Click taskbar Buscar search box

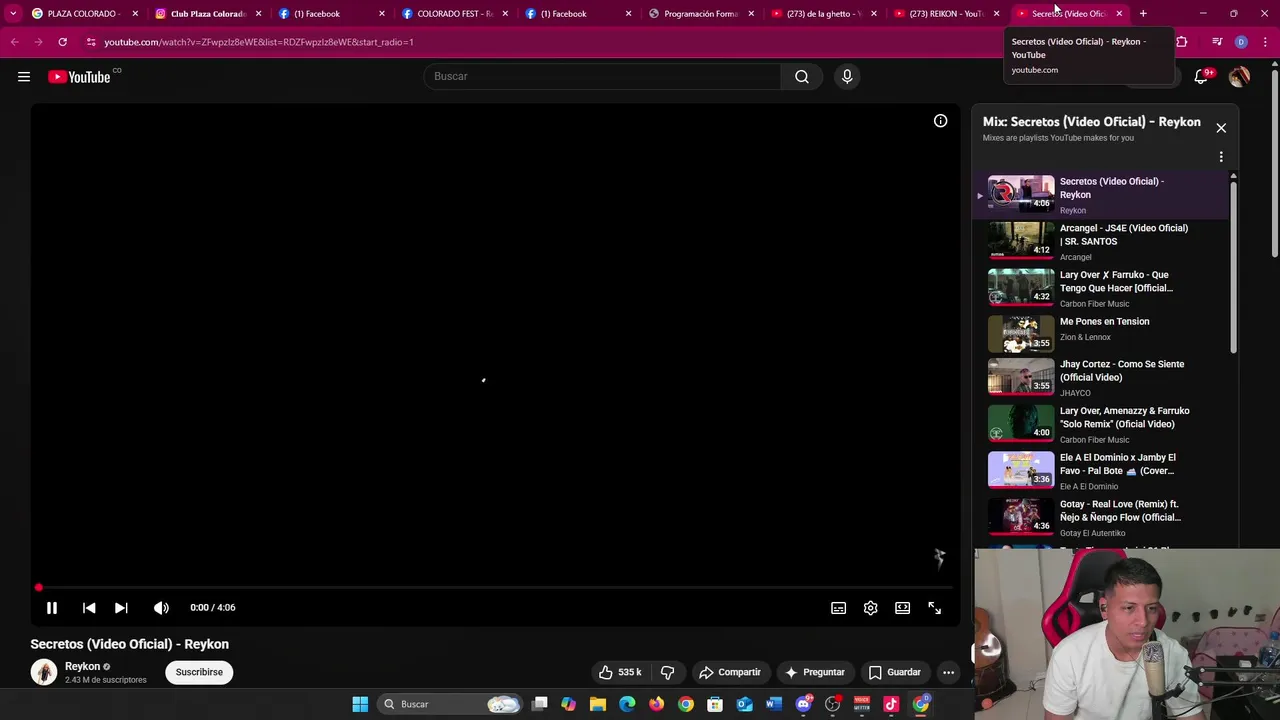coord(450,704)
